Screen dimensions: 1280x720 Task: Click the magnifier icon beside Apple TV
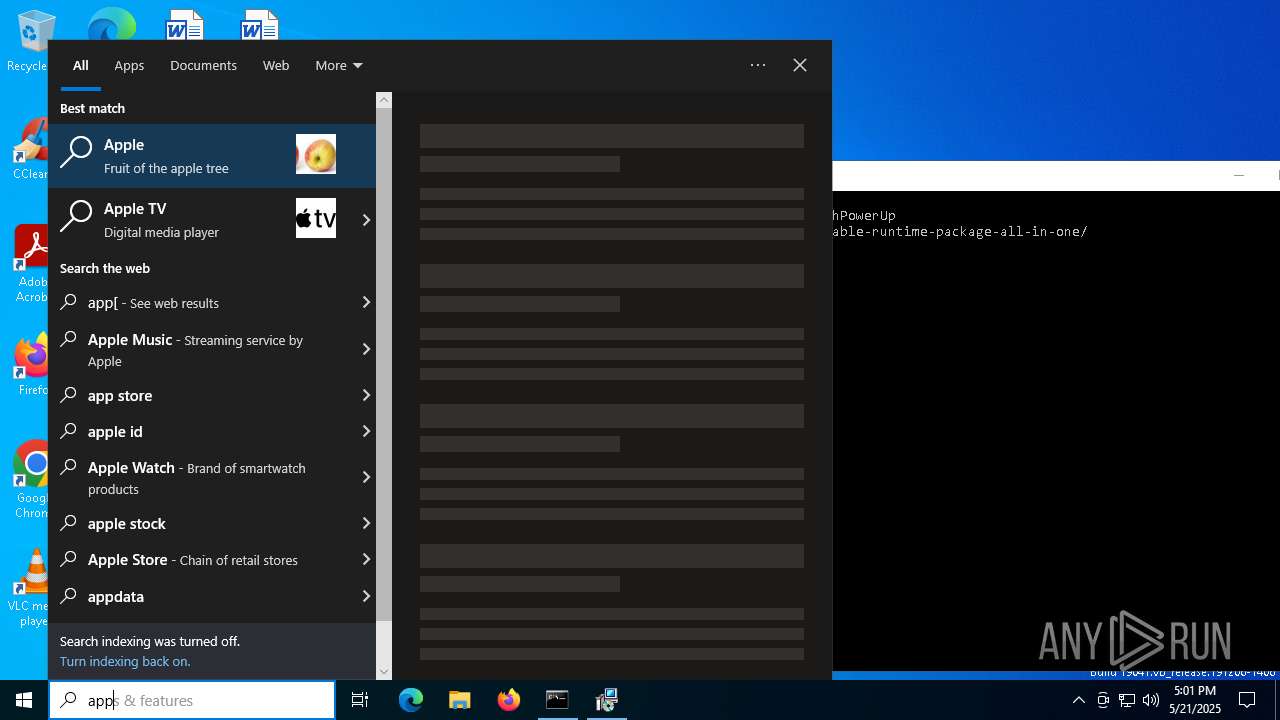click(x=76, y=216)
